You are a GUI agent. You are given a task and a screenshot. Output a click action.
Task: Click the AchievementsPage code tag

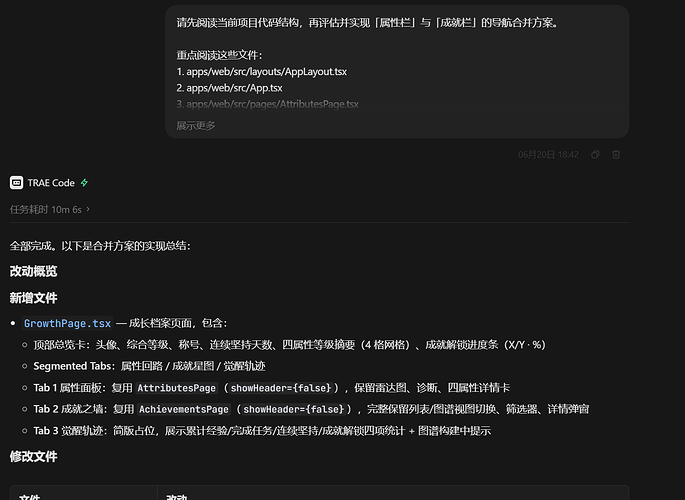184,410
